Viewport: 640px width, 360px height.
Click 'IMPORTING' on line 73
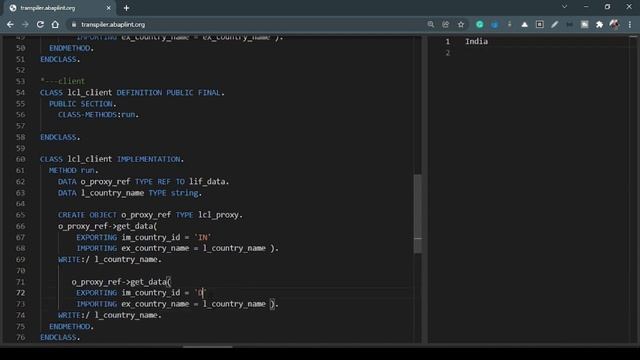click(96, 304)
